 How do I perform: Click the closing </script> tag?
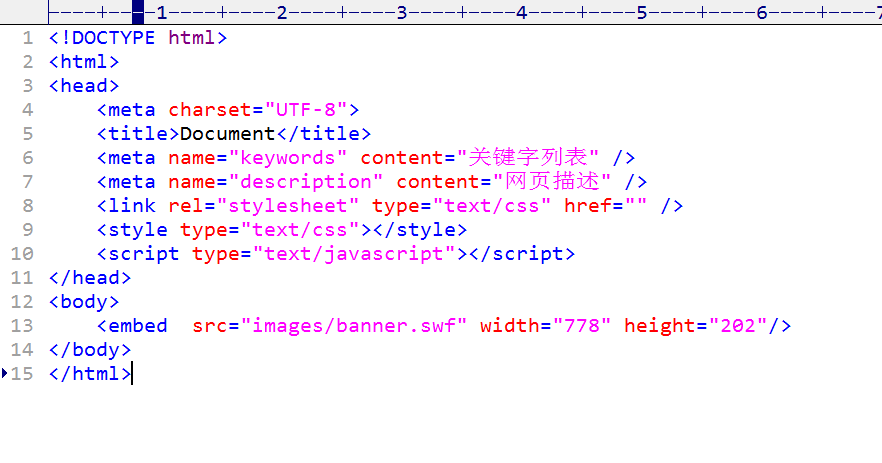(521, 254)
